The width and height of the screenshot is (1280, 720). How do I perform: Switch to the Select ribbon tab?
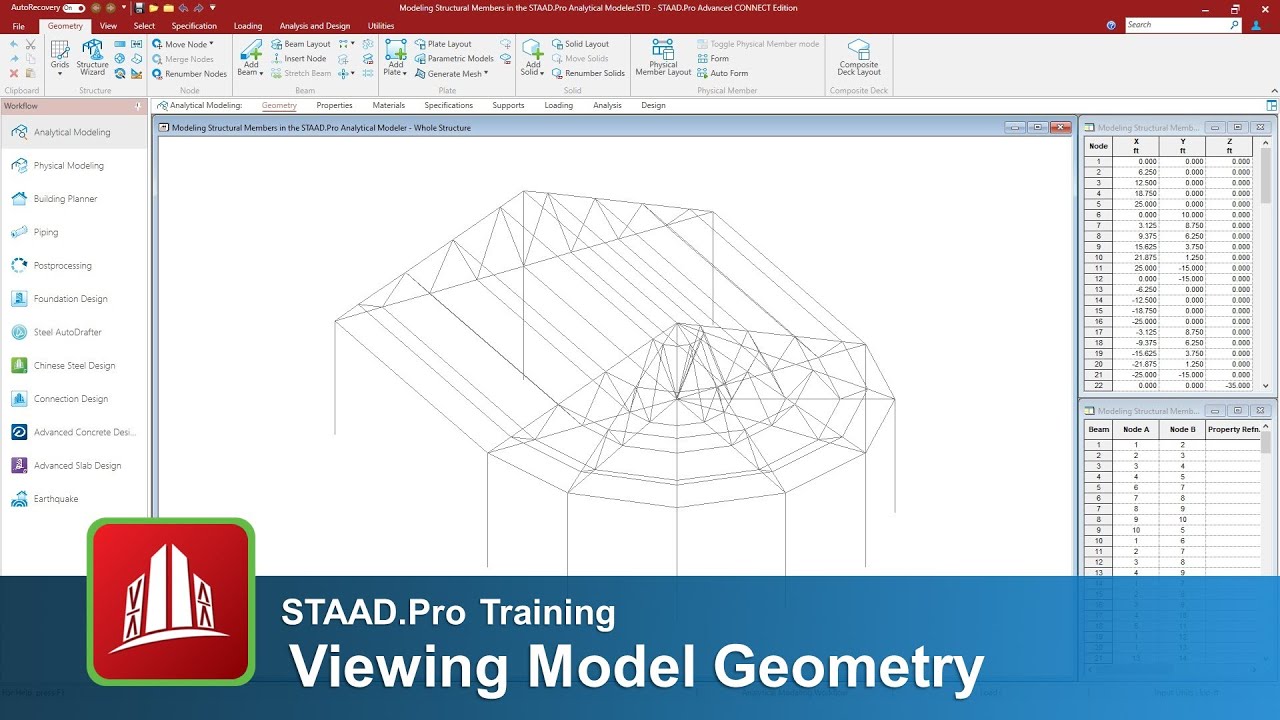point(144,26)
